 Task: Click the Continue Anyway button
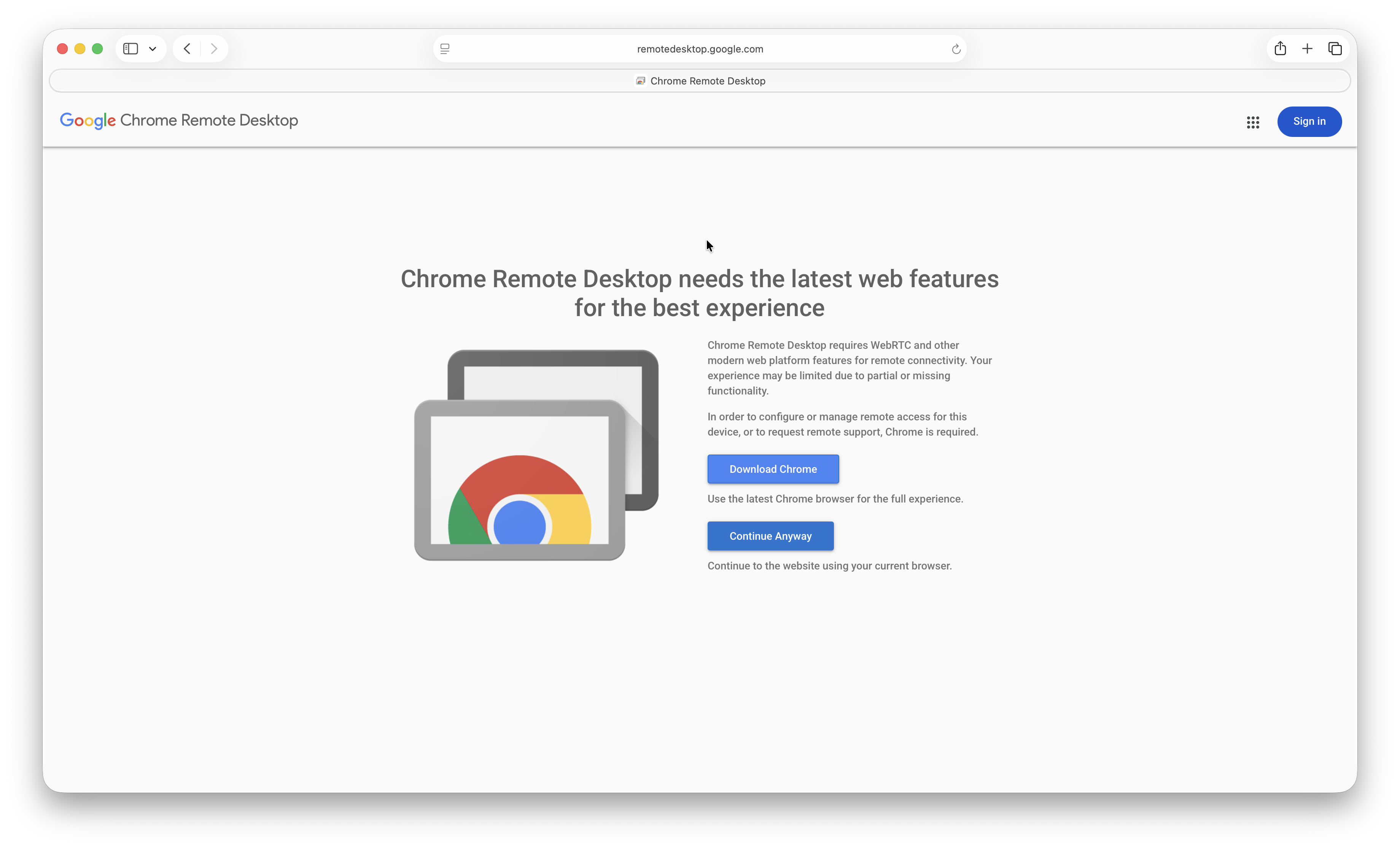point(770,536)
